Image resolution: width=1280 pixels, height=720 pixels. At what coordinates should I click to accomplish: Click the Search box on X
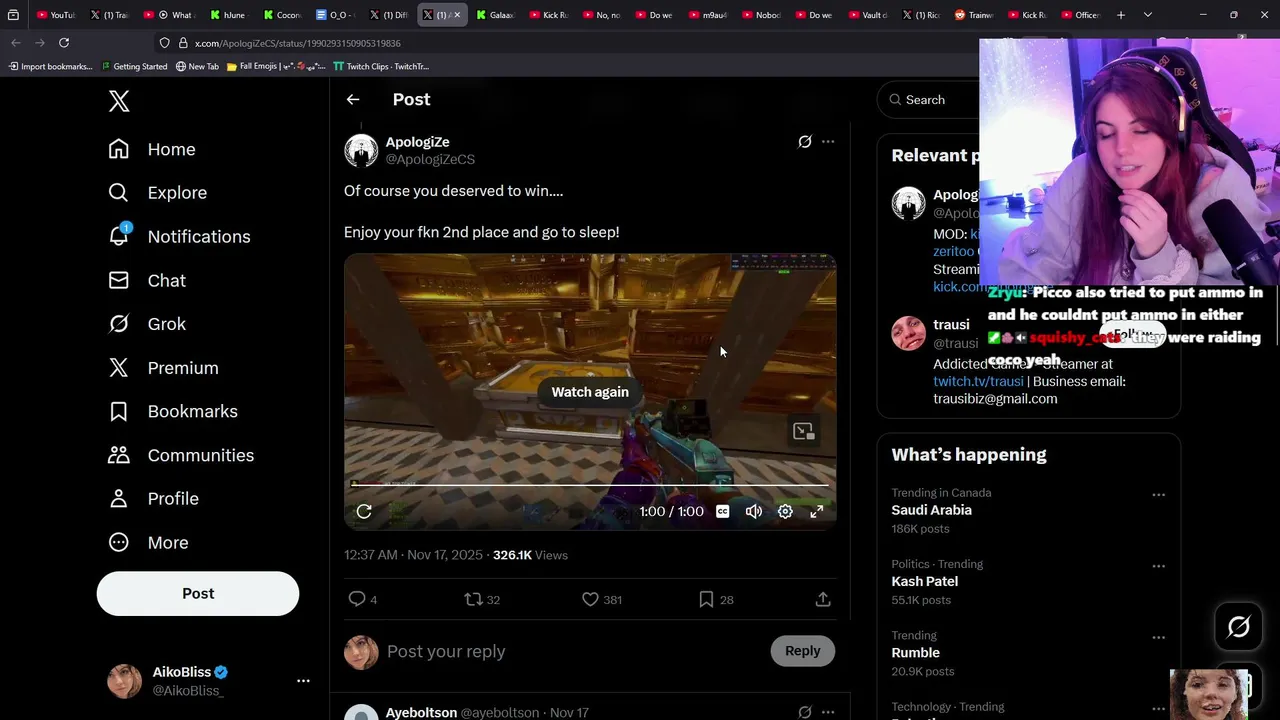tap(930, 100)
